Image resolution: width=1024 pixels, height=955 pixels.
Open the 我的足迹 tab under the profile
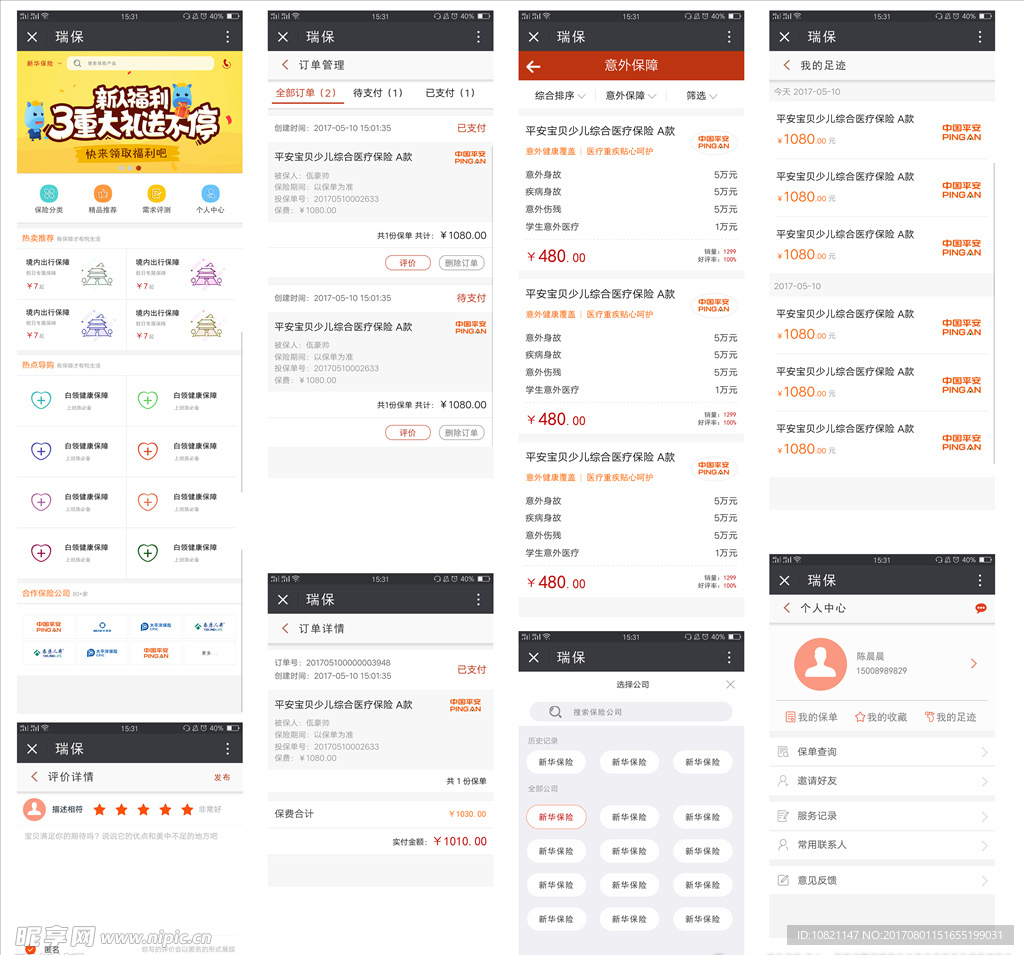coord(950,717)
